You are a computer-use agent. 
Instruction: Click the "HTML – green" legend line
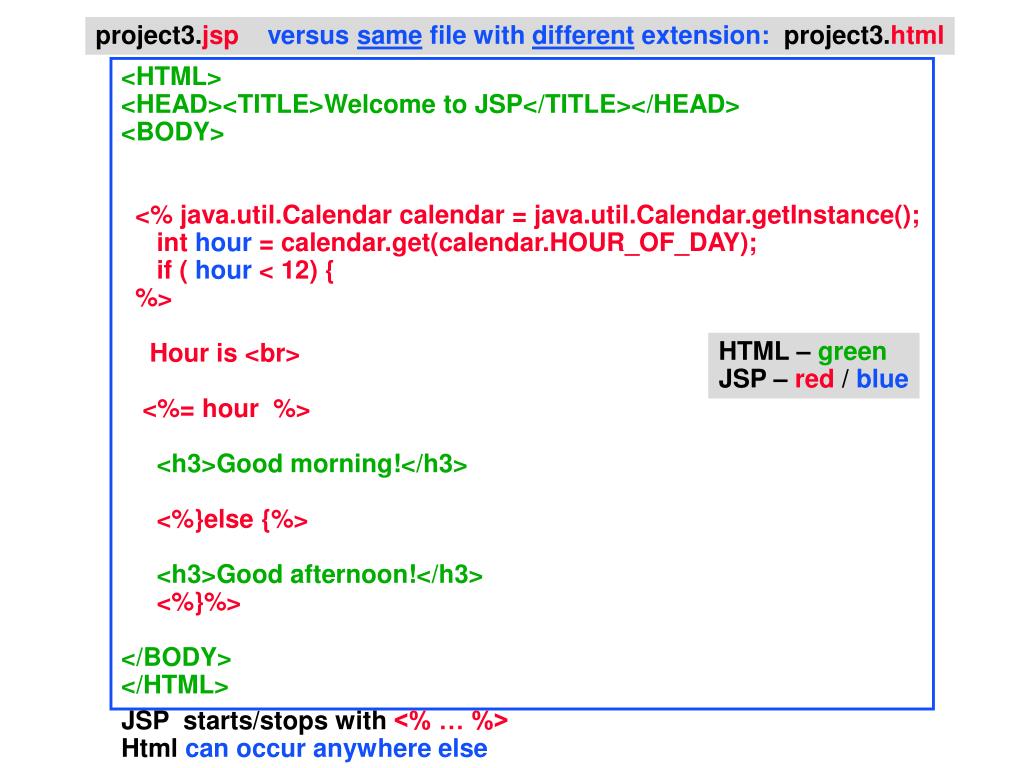[x=803, y=352]
